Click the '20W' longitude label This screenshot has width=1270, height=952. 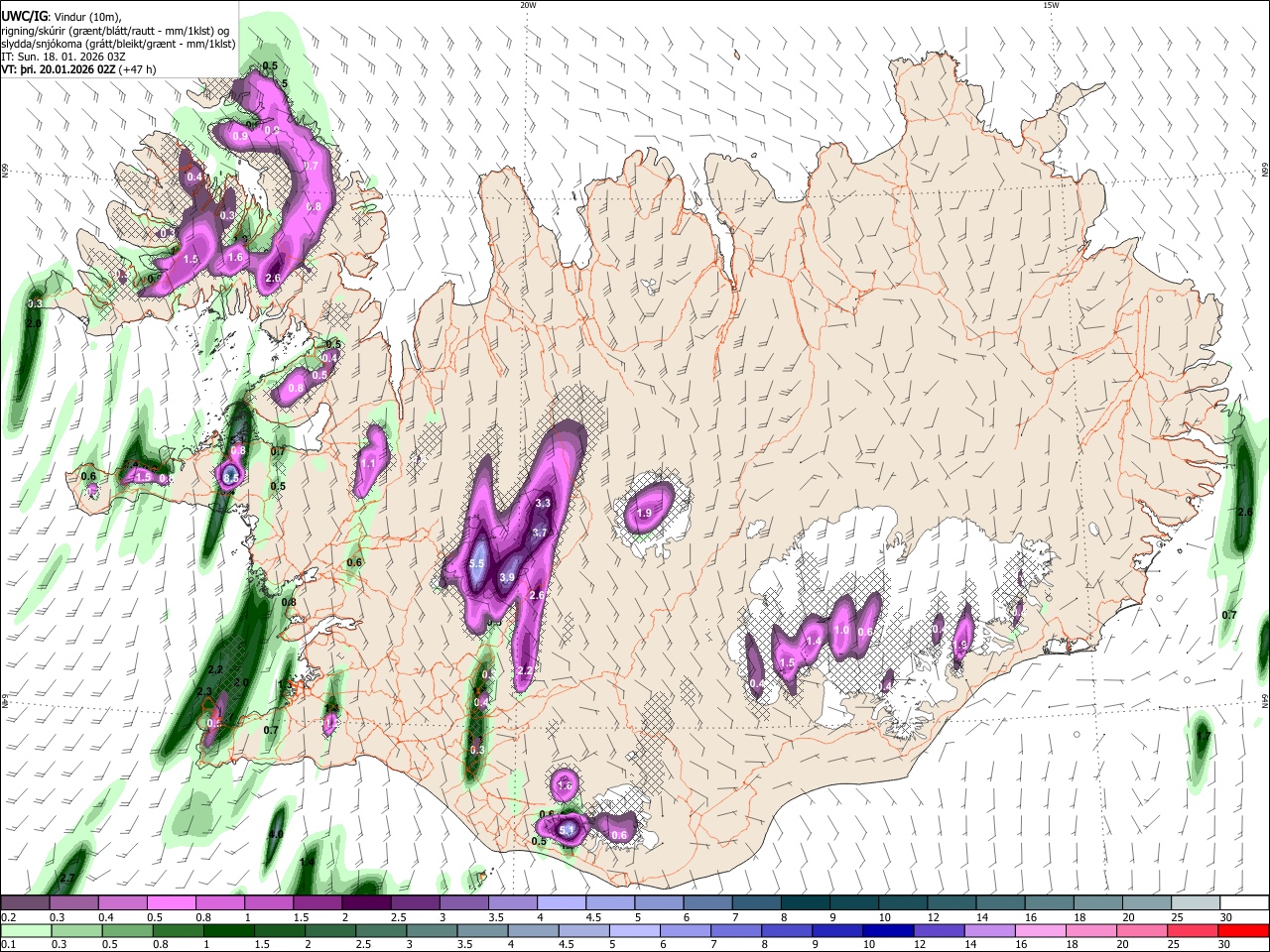(x=528, y=5)
